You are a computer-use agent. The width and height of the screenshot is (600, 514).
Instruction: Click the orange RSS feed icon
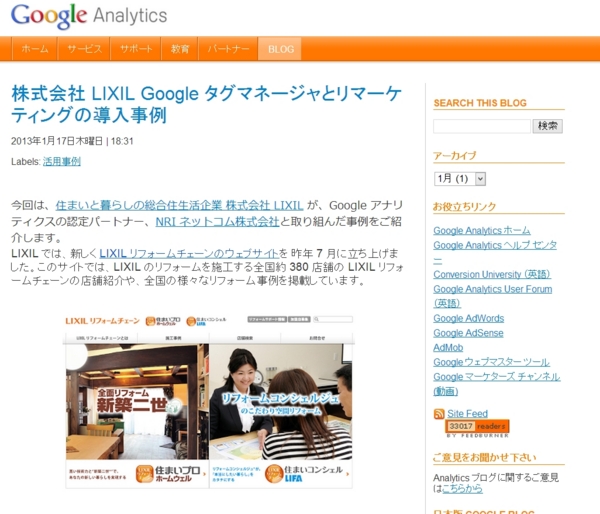tap(439, 414)
